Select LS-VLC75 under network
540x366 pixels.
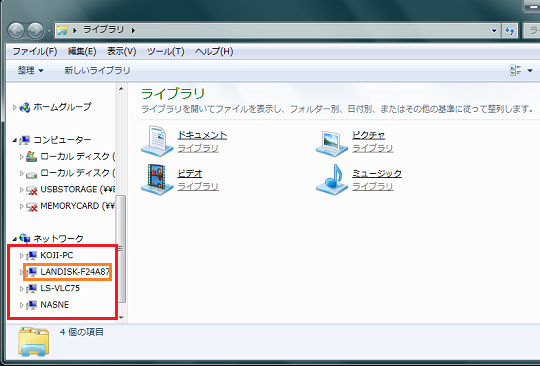60,288
